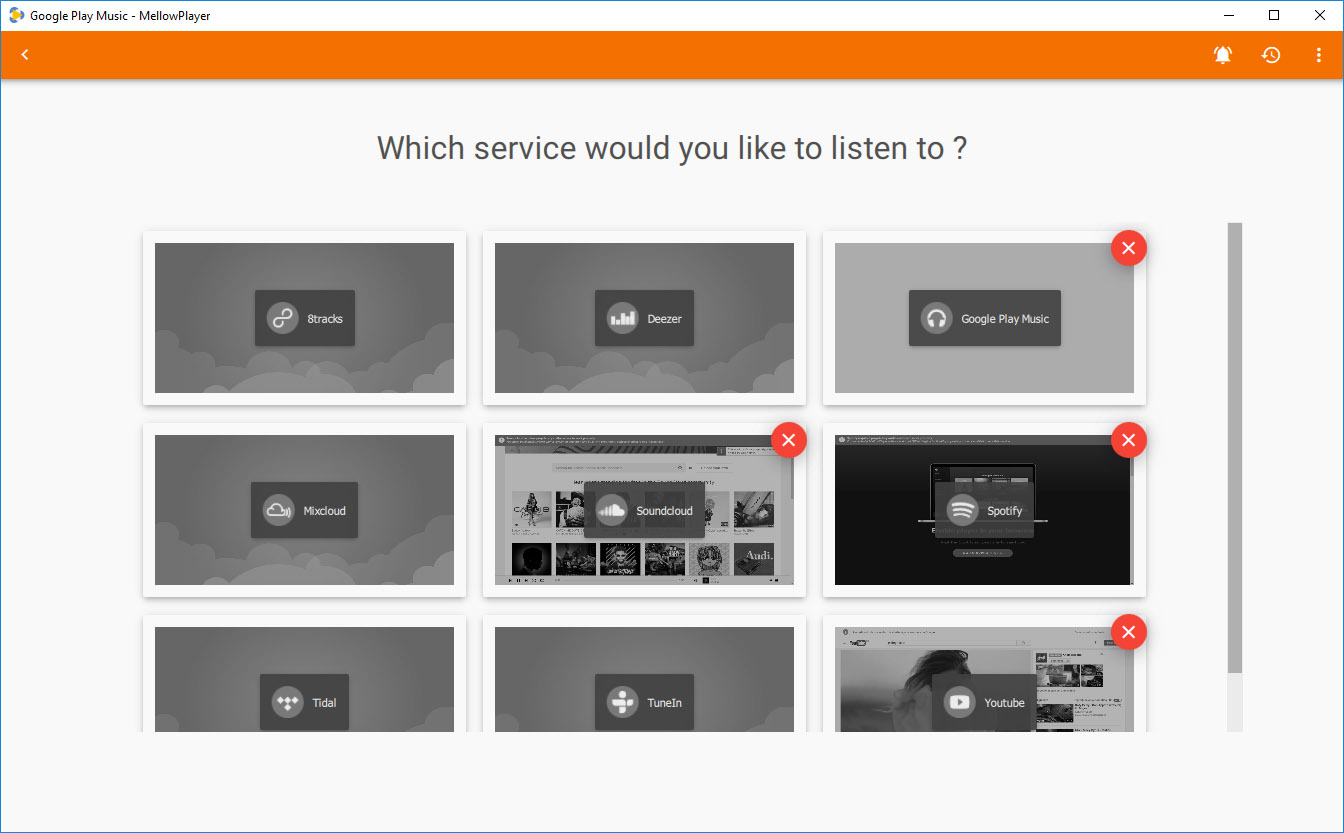This screenshot has width=1344, height=833.
Task: Stop the Soundcloud service with the red X
Action: (788, 440)
